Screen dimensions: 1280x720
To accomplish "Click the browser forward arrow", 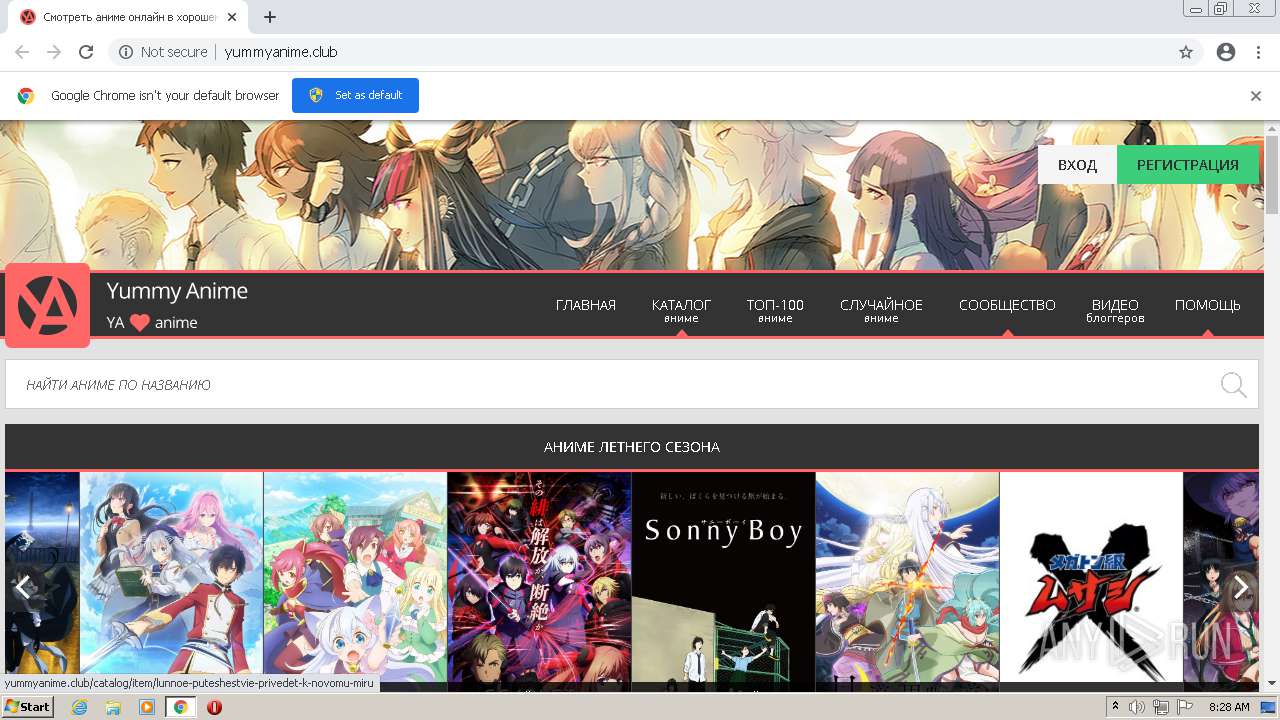I will (x=54, y=52).
